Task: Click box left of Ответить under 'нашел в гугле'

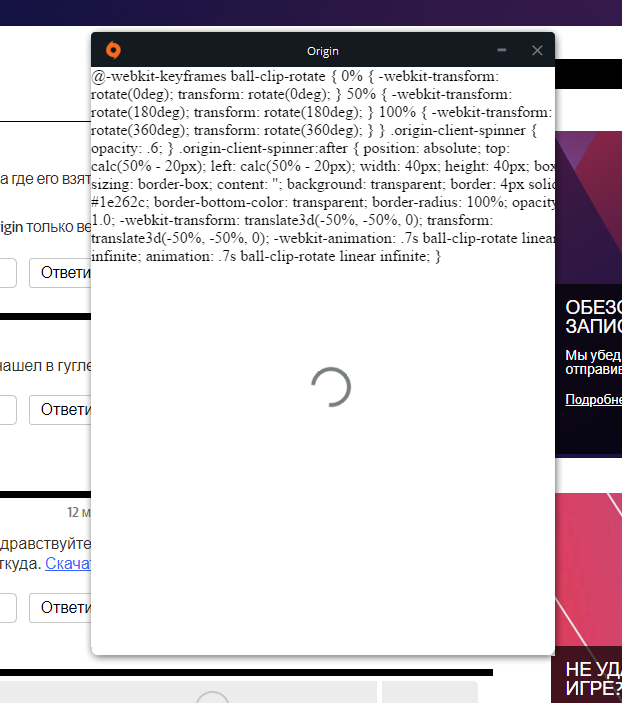Action: click(7, 409)
